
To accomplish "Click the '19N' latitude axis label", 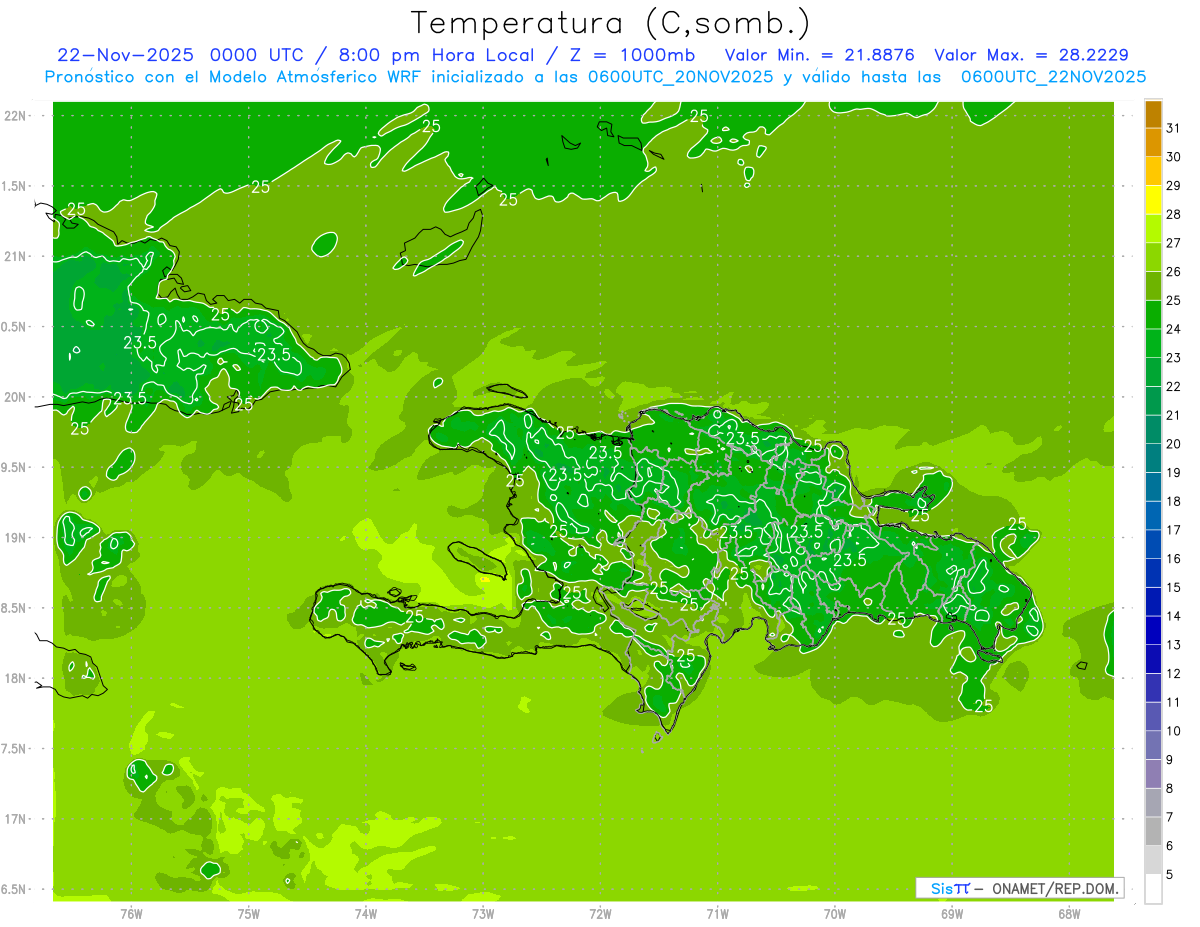I will click(14, 538).
